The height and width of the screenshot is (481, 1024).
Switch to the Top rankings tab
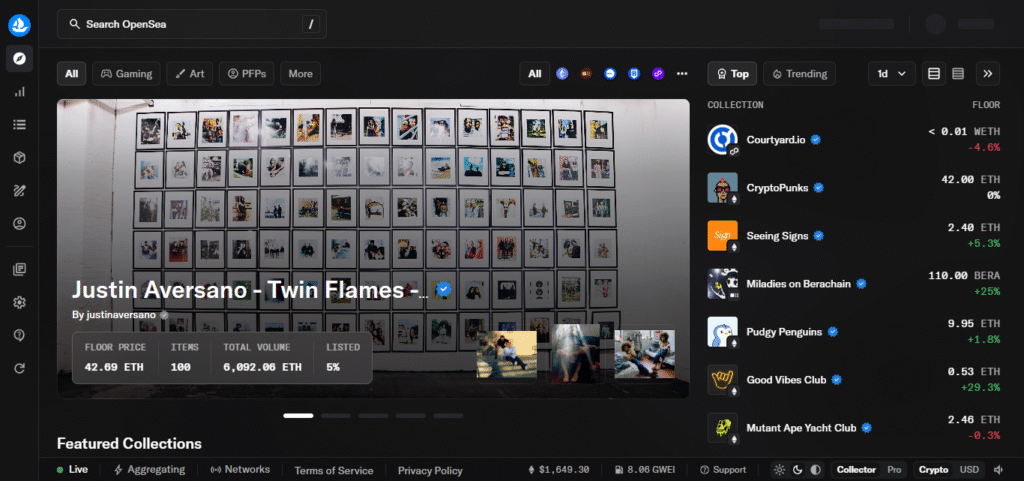[732, 74]
